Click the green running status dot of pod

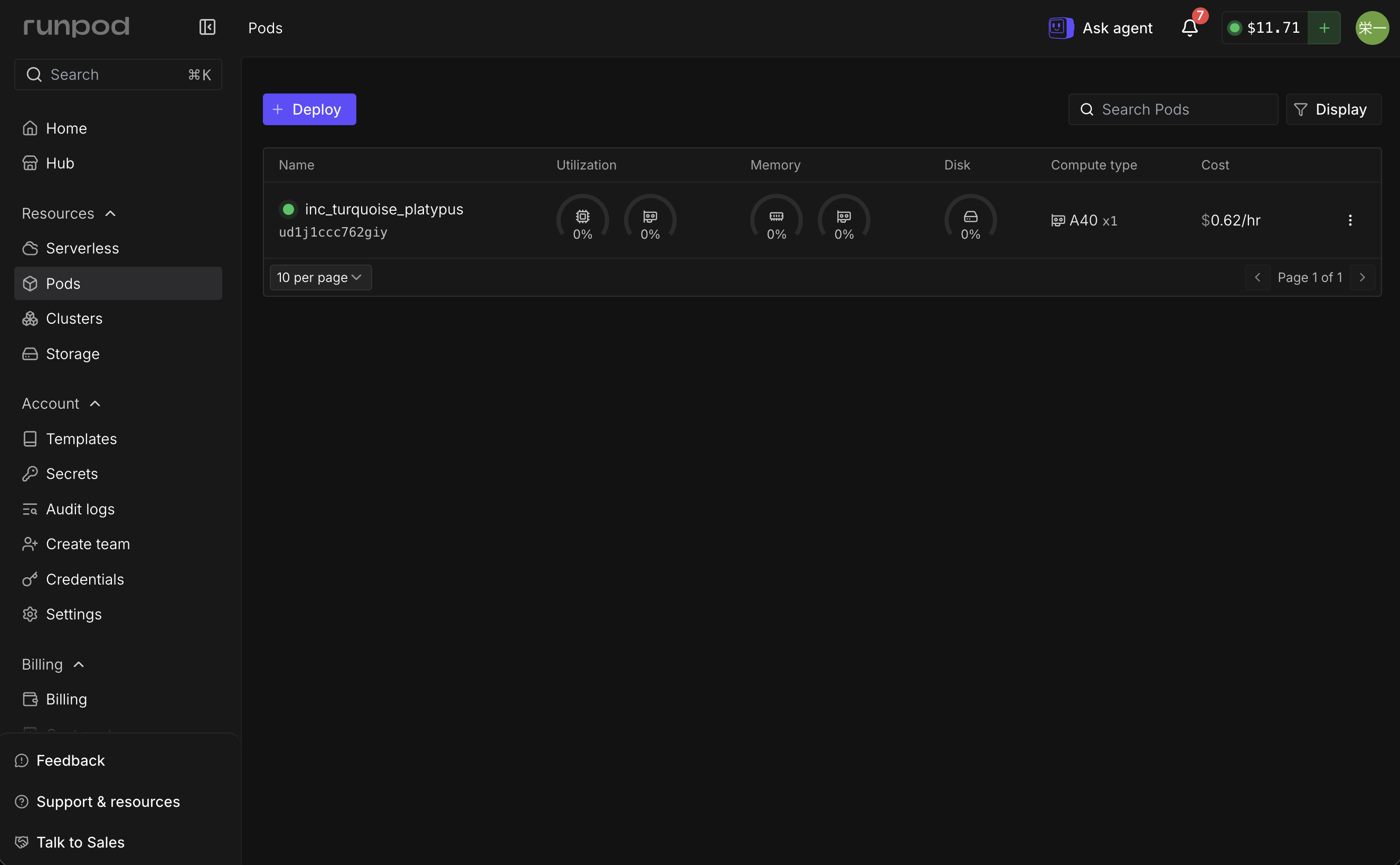click(x=288, y=209)
